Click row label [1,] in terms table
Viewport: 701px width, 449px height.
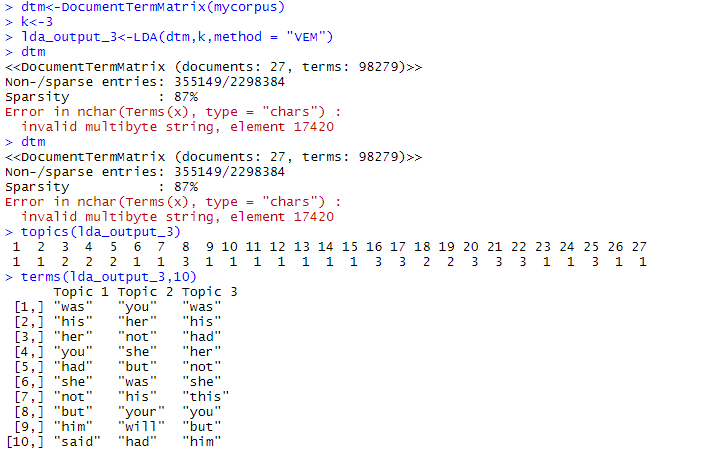tap(29, 307)
